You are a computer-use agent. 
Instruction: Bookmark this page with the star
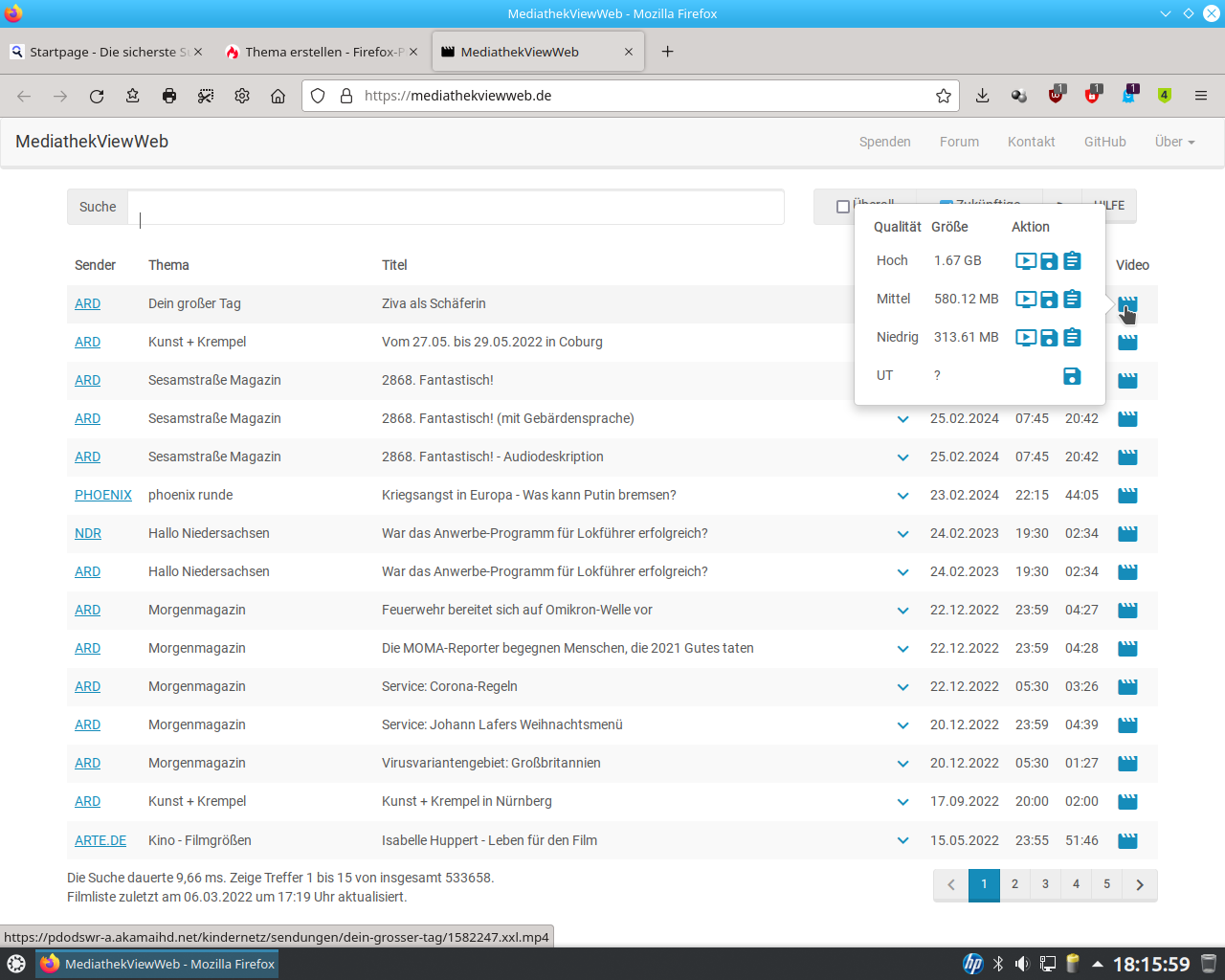tap(944, 96)
